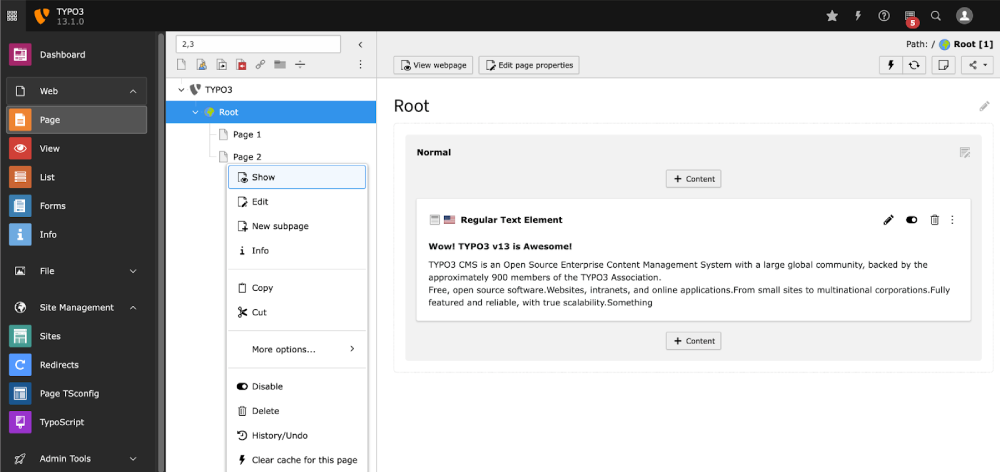Viewport: 1000px width, 472px height.
Task: Click the create note icon in docheader
Action: pos(942,65)
